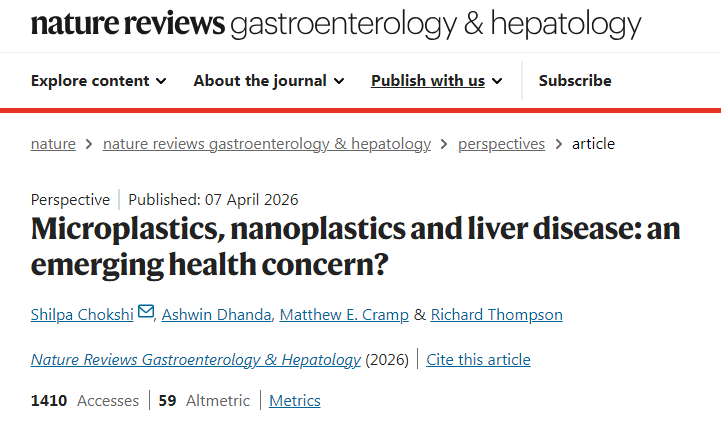721x430 pixels.
Task: Expand the Publish with us dropdown
Action: (436, 81)
